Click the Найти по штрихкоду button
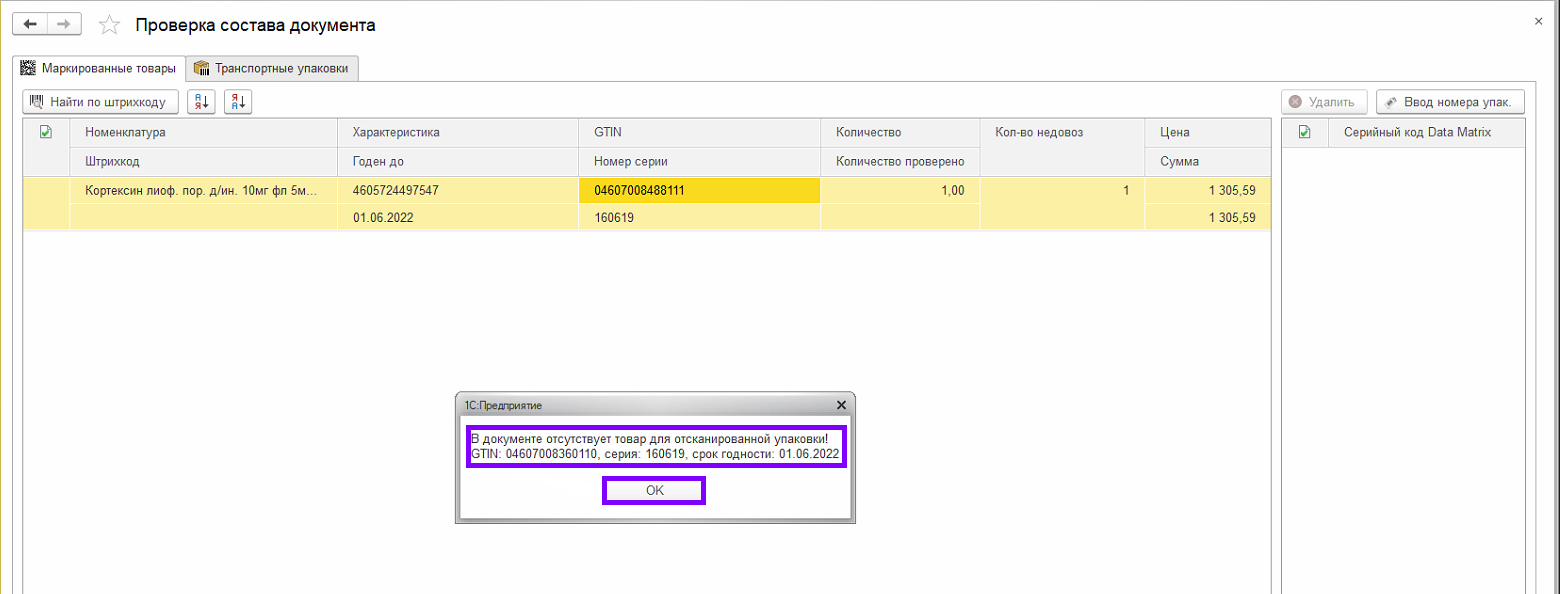Screen dimensions: 1560x594 100,101
